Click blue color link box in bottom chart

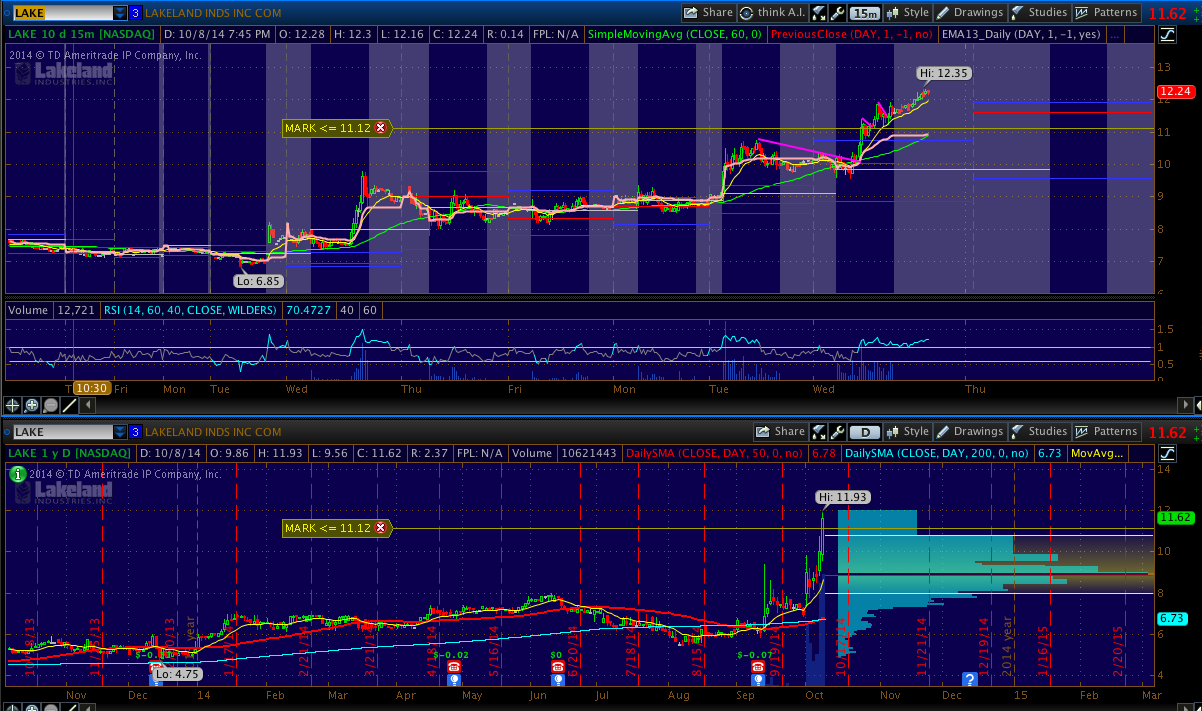[x=135, y=432]
